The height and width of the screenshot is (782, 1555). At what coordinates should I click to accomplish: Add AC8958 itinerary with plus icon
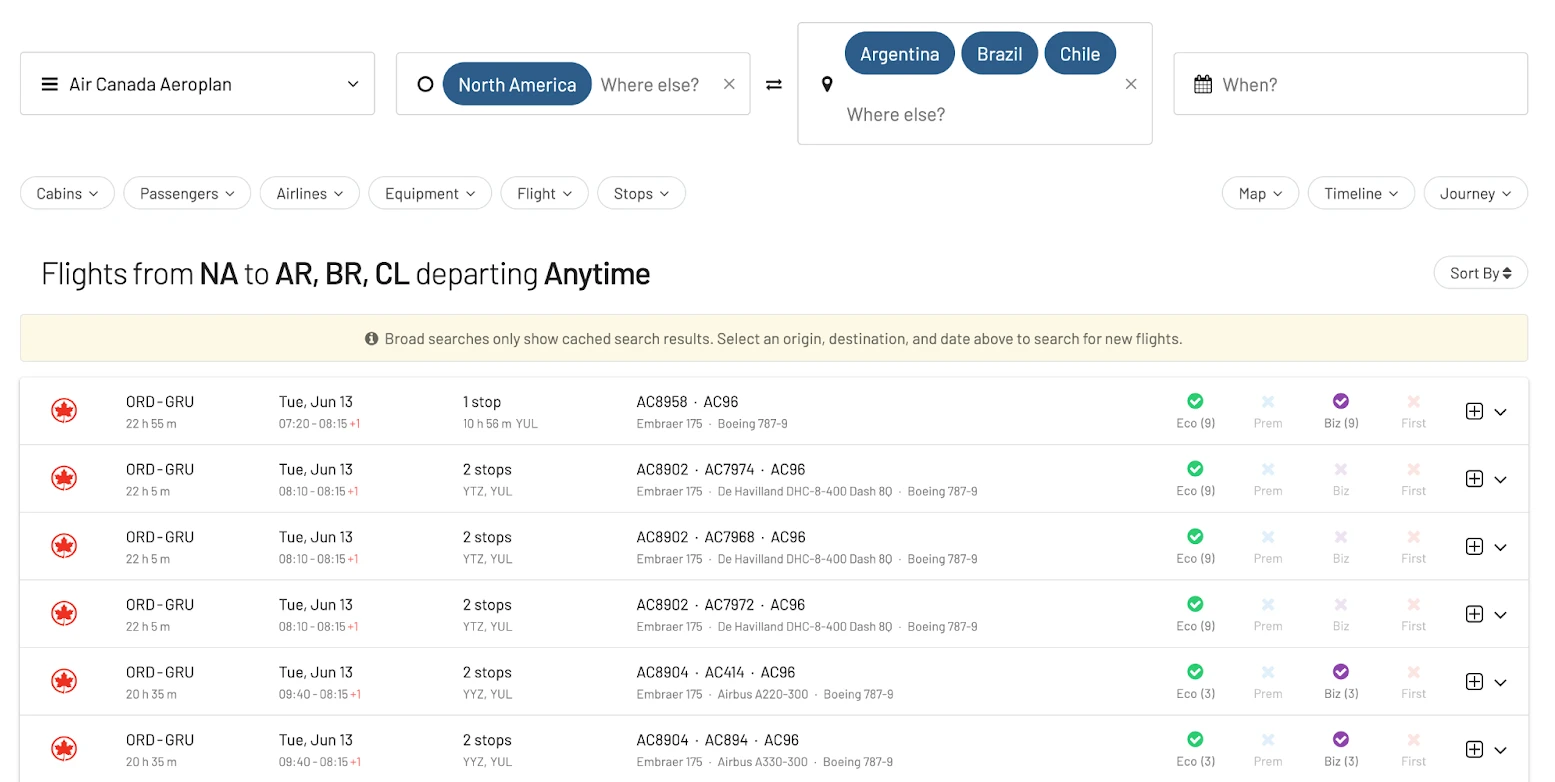point(1474,411)
